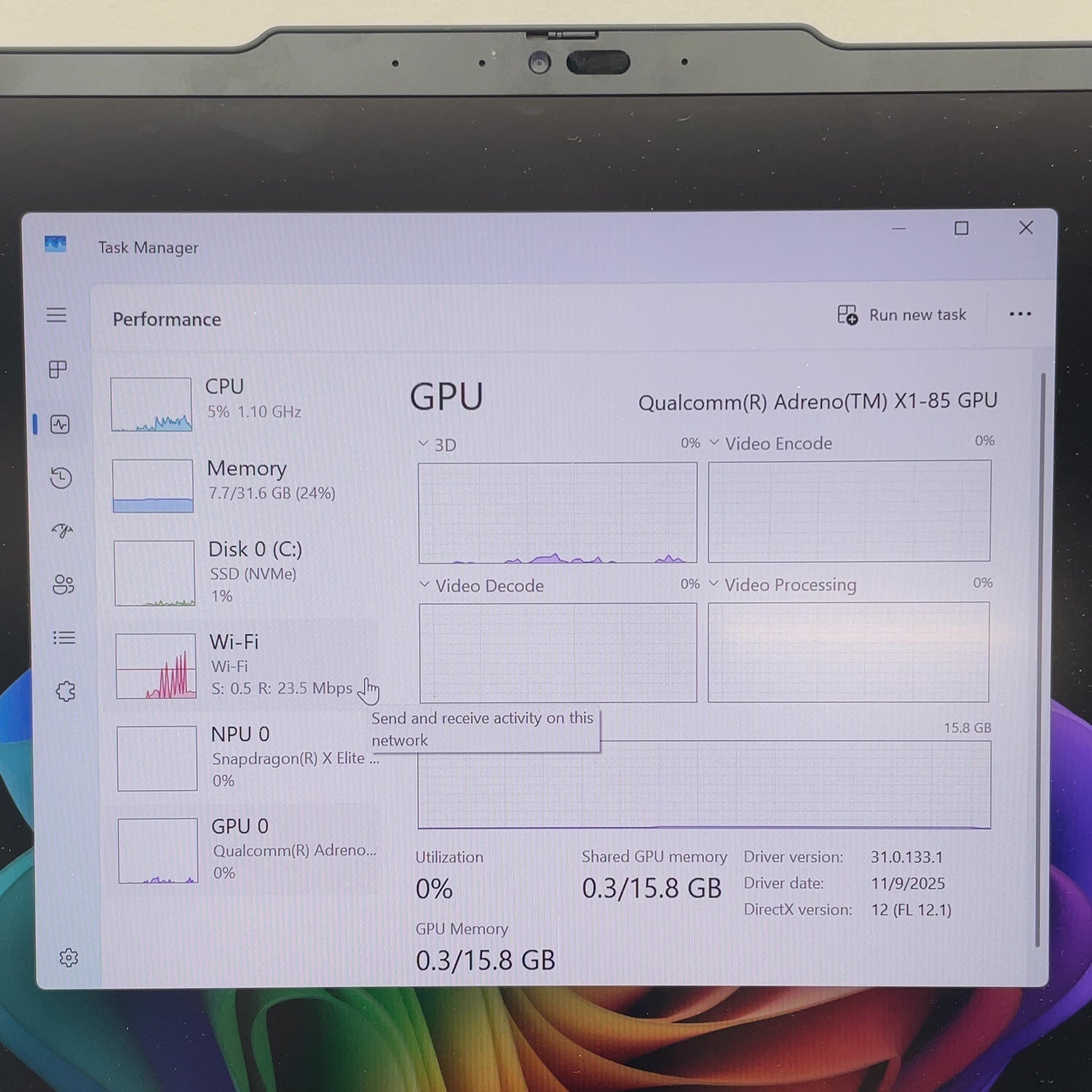Viewport: 1092px width, 1092px height.
Task: Open the Video Encode engine dropdown
Action: tap(770, 443)
